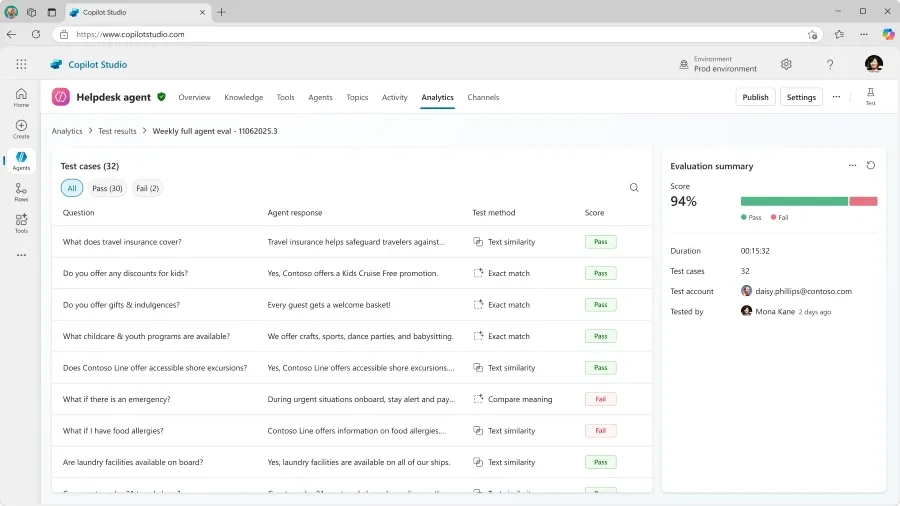The width and height of the screenshot is (900, 506).
Task: Click the Home icon in sidebar
Action: pos(21,97)
